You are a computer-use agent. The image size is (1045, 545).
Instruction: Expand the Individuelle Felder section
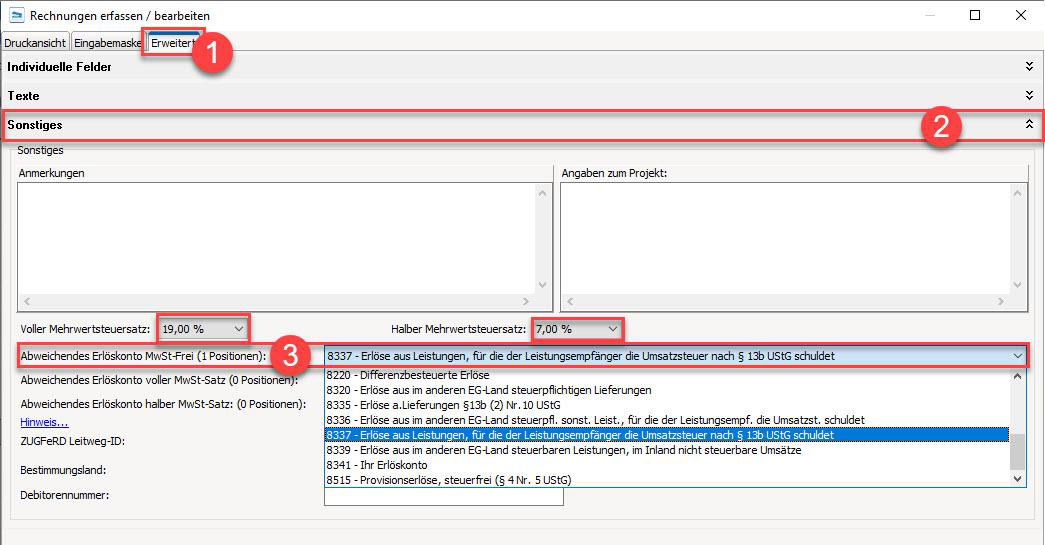click(x=1029, y=67)
